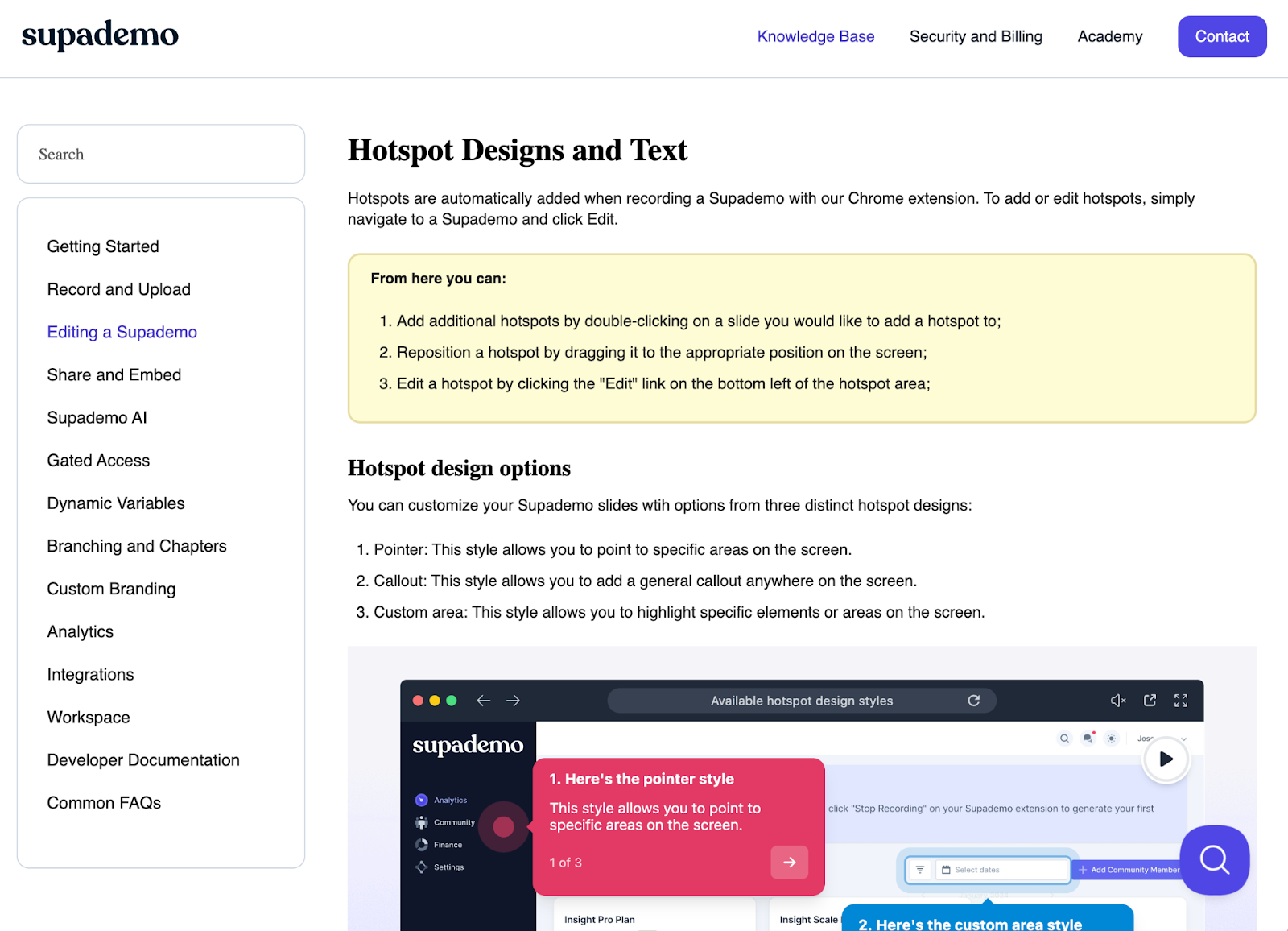Open Share and Embed section
The width and height of the screenshot is (1288, 931).
point(114,374)
